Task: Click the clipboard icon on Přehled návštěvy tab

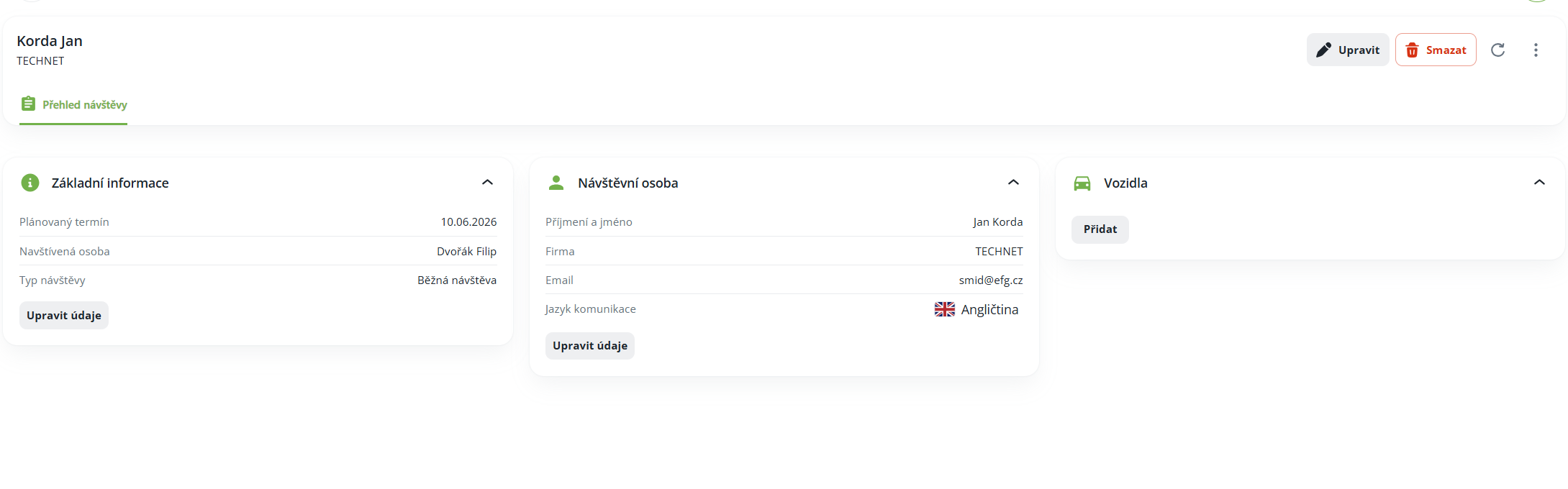Action: pos(28,104)
